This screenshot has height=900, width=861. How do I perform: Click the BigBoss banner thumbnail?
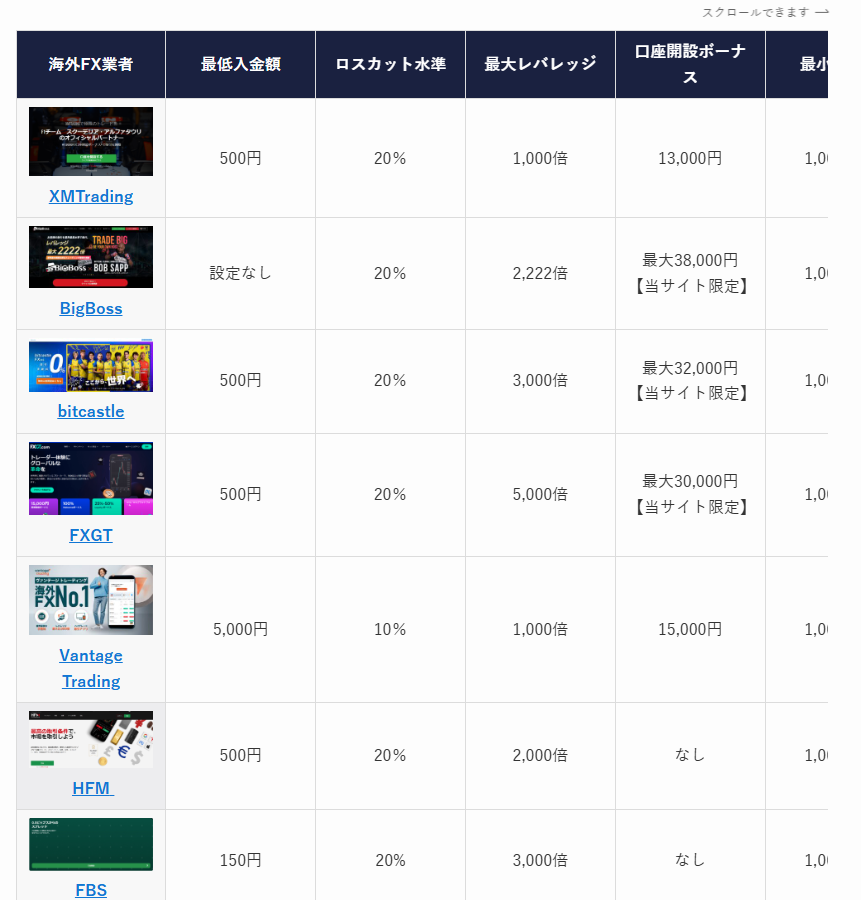[91, 257]
